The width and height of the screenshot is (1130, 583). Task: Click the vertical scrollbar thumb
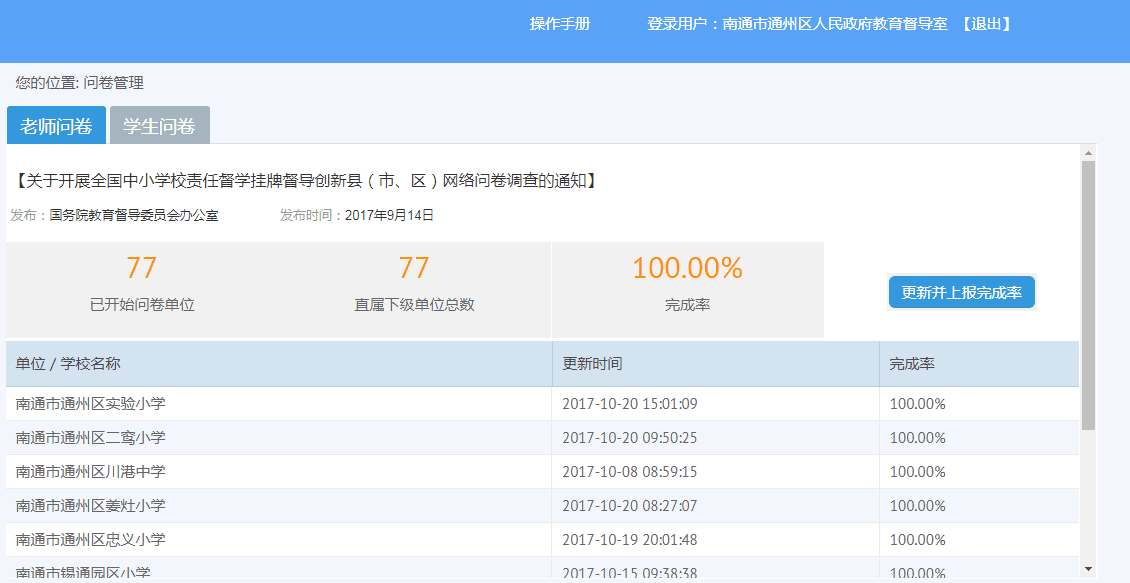(x=1088, y=290)
